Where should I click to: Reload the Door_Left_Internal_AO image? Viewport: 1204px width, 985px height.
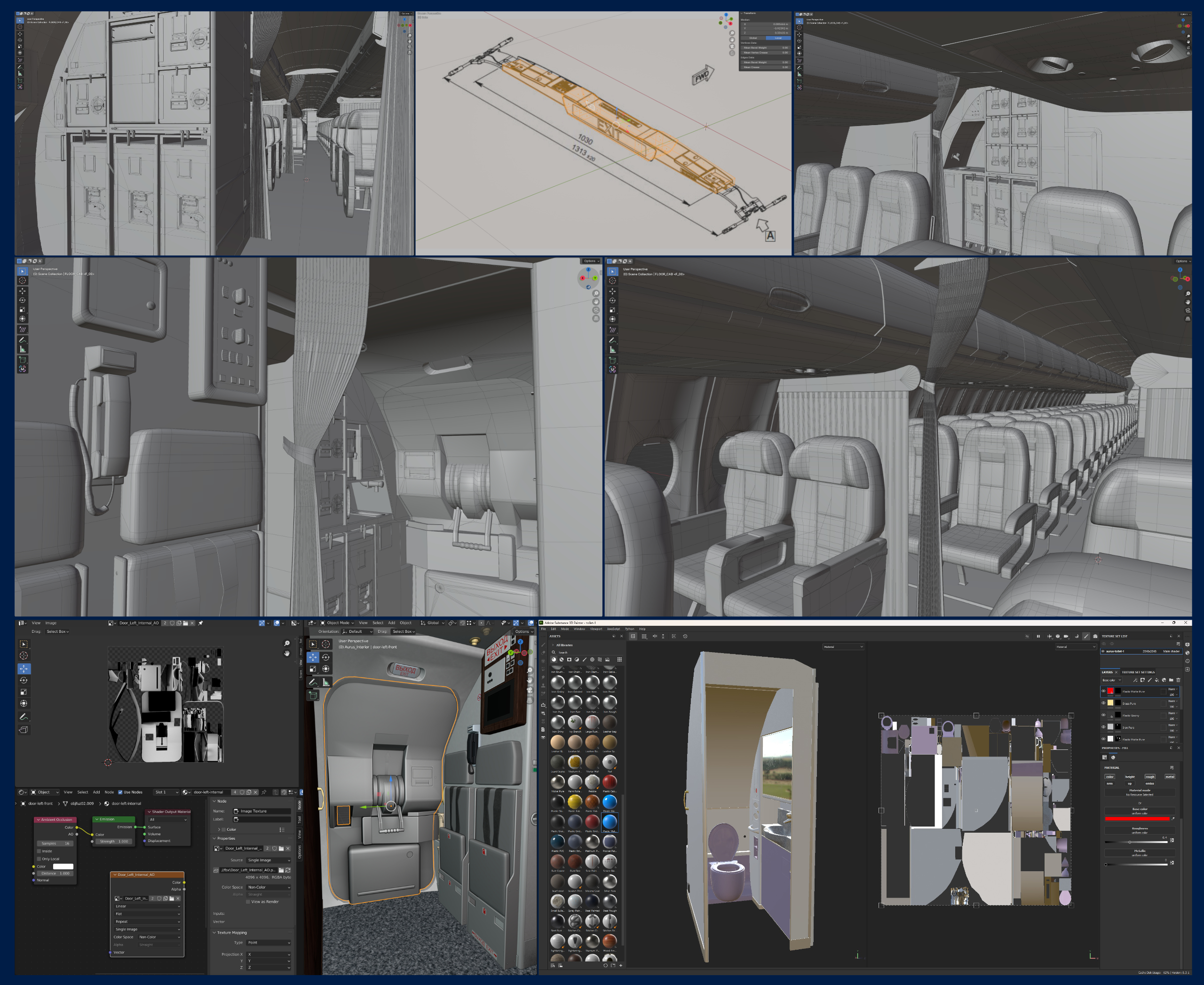pos(288,870)
